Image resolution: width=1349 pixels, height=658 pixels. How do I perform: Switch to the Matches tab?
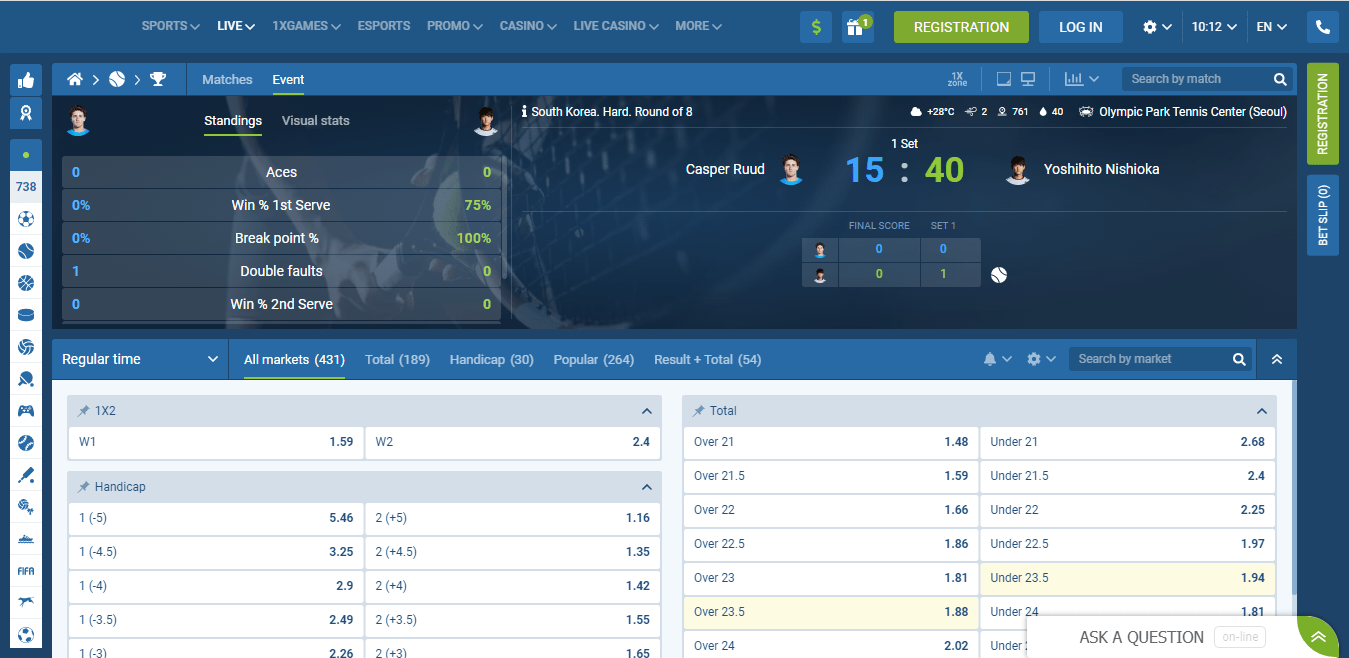pos(227,79)
